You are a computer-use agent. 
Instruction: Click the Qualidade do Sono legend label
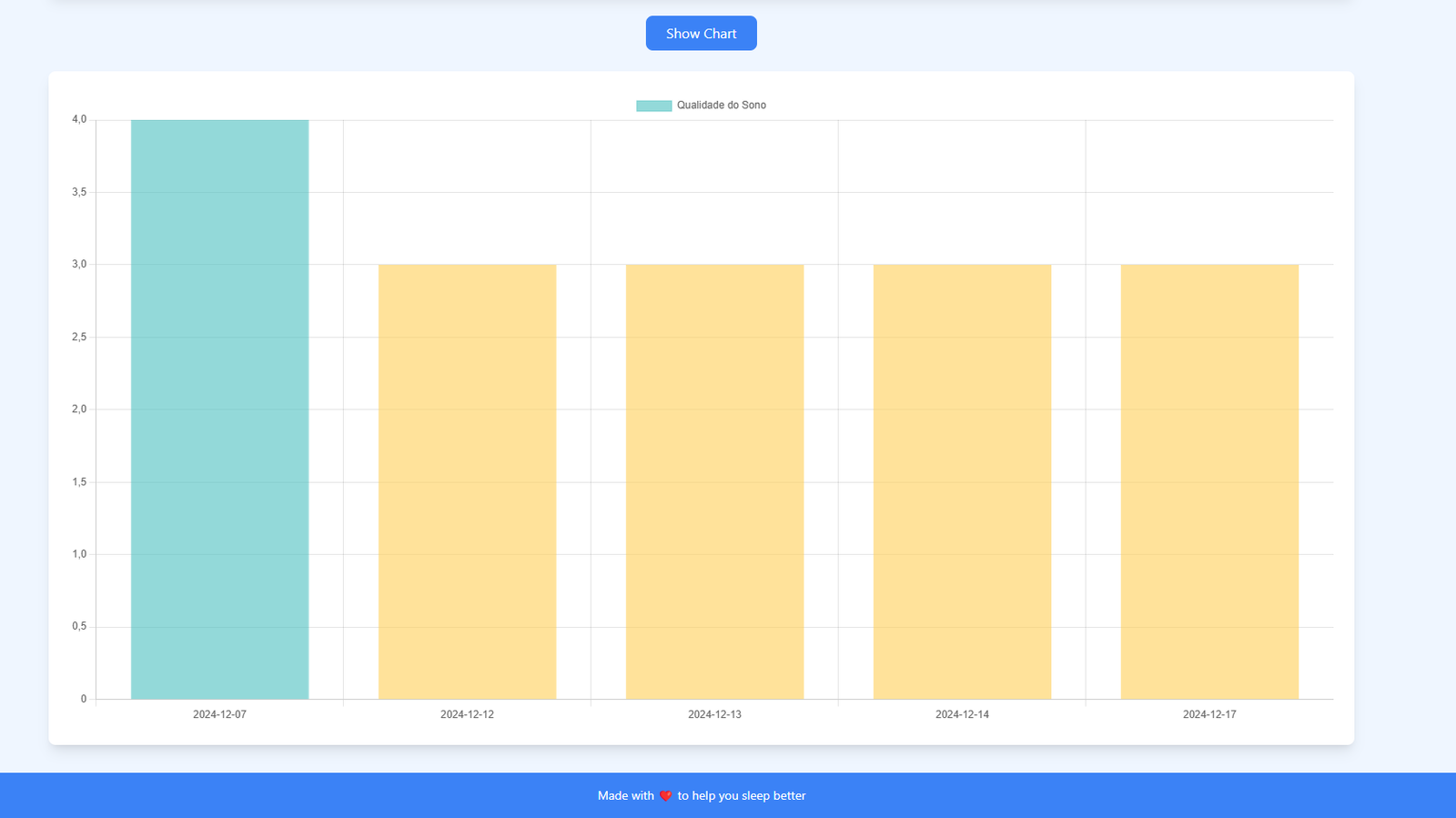tap(721, 106)
